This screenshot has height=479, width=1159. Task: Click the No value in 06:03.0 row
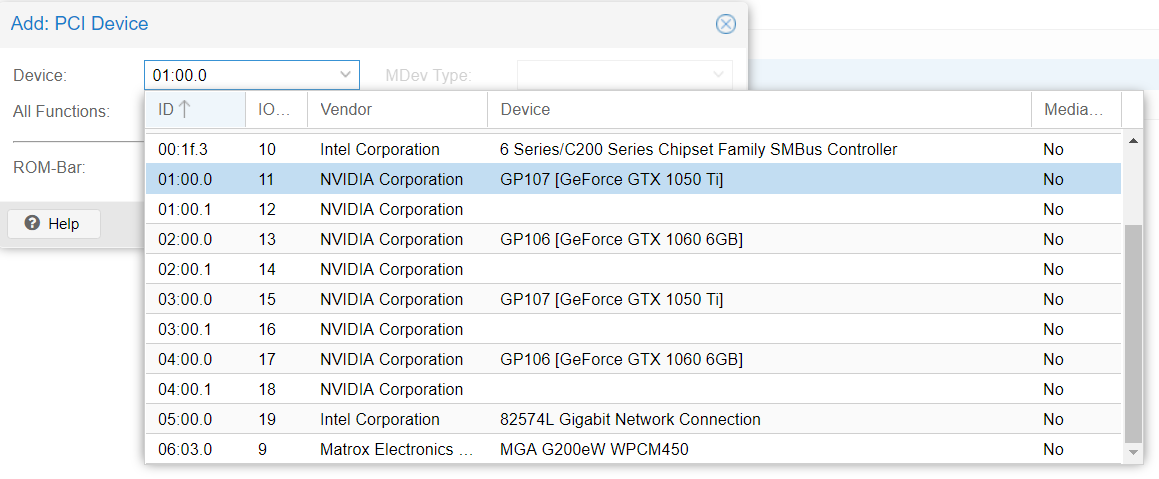coord(1053,449)
